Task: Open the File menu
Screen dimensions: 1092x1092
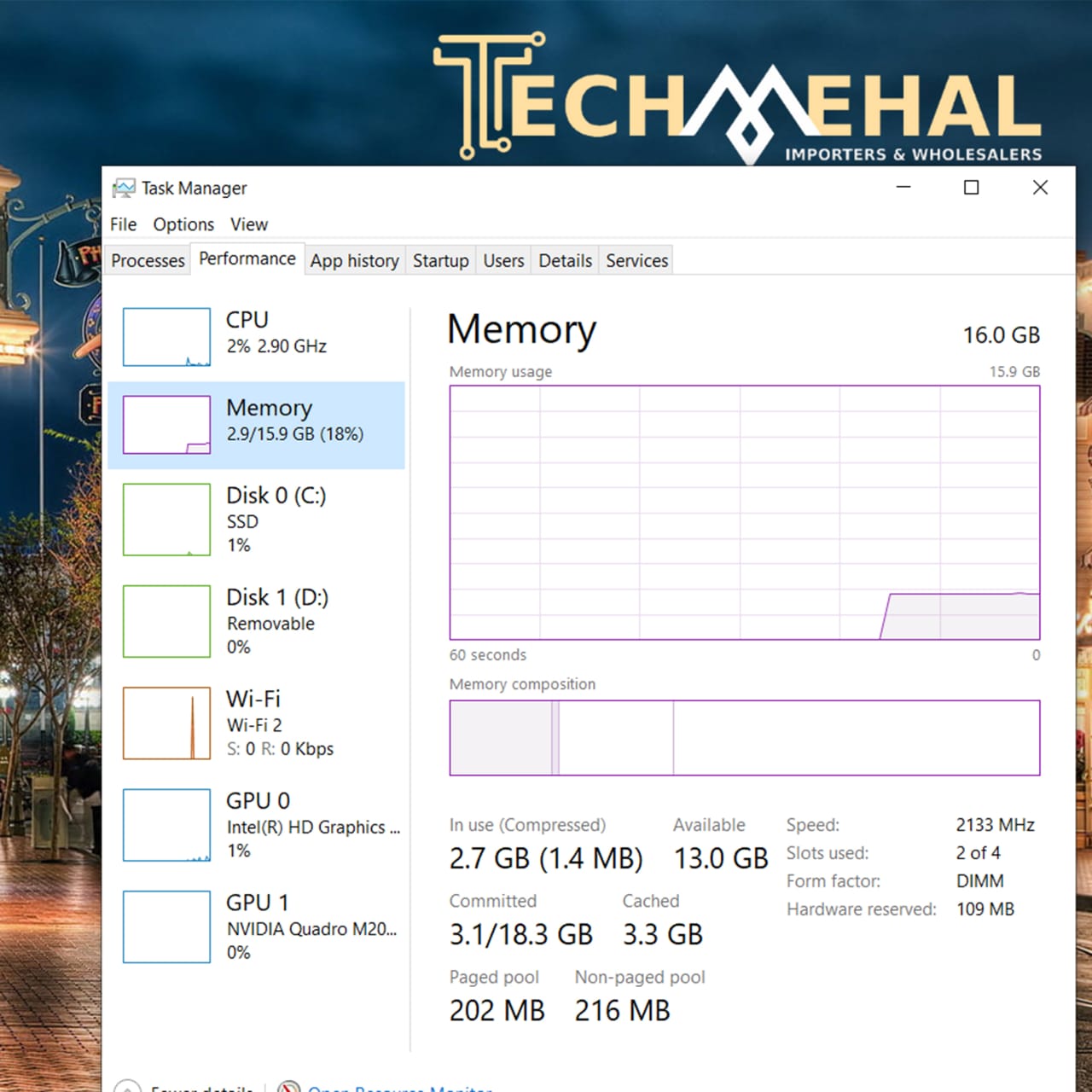Action: (123, 224)
